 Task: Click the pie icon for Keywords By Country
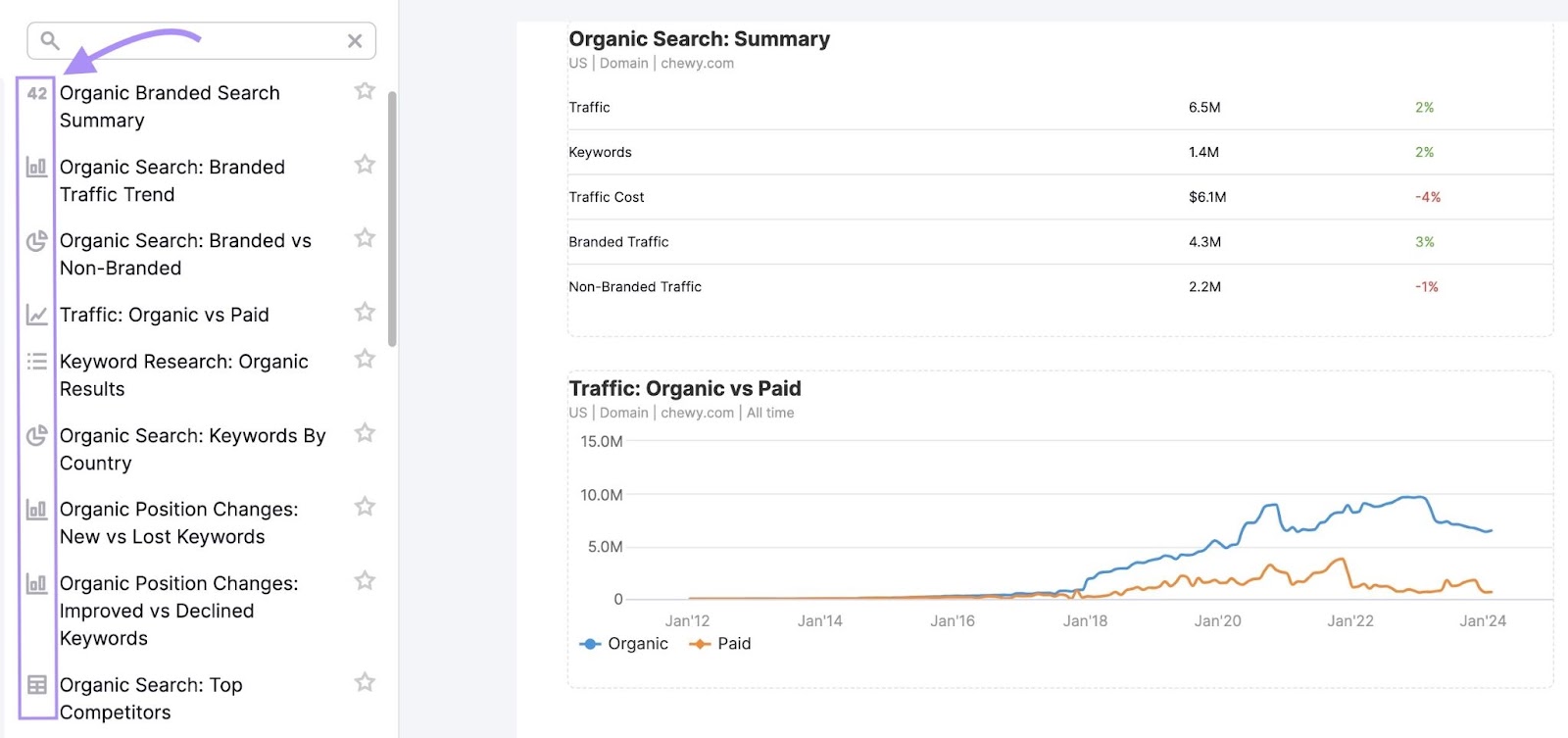tap(36, 436)
